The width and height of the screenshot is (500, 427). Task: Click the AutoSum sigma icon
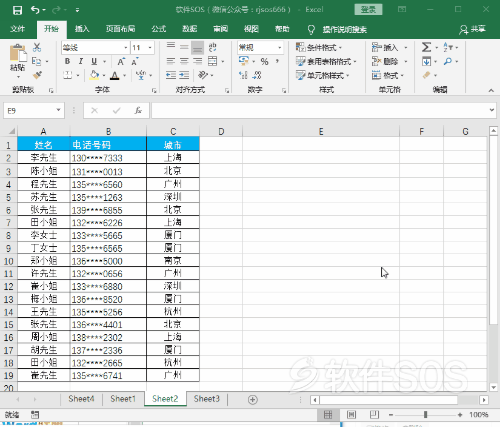point(426,47)
